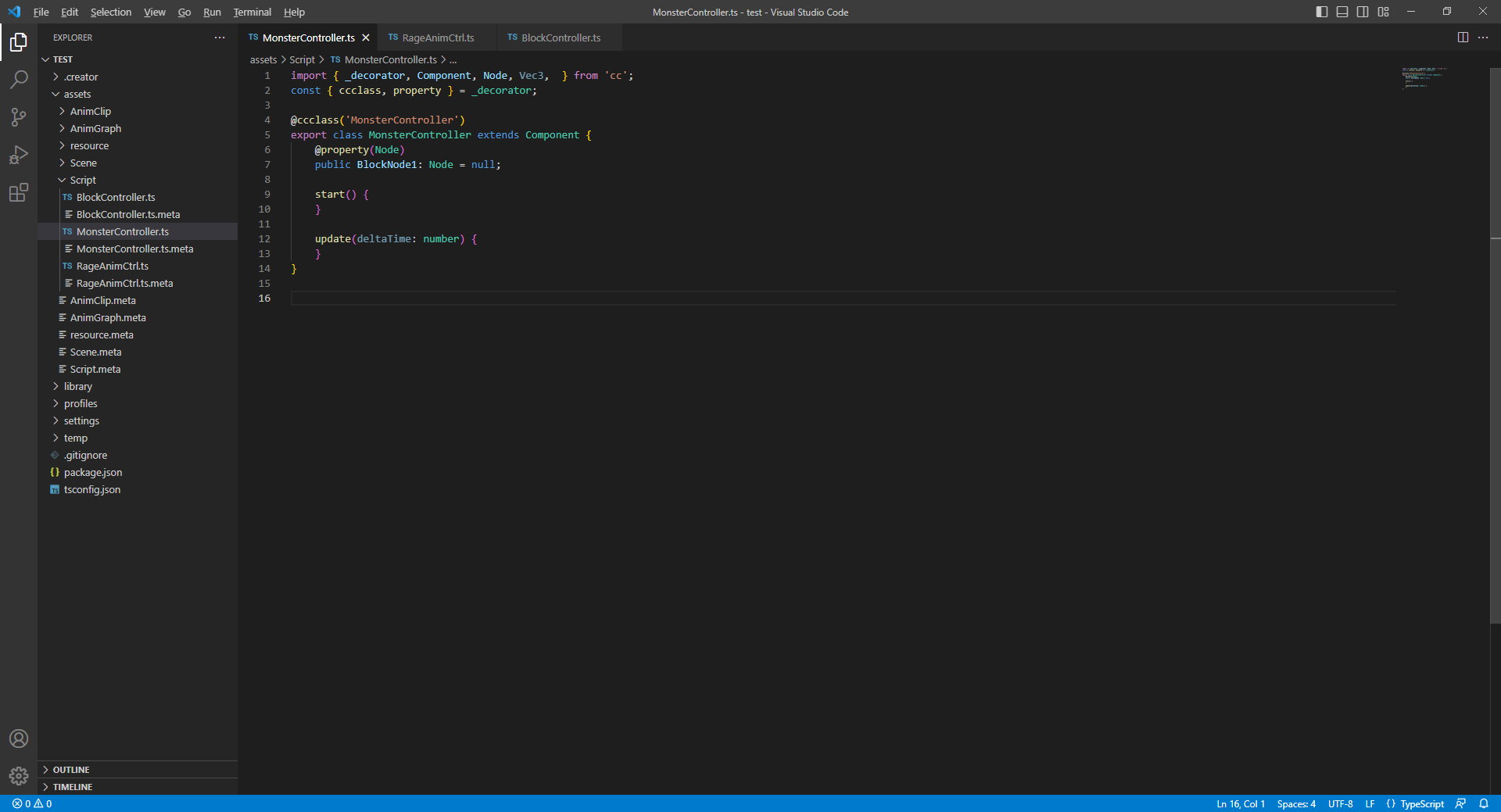Open the Help menu
Screen dimensions: 1501x812
[x=294, y=12]
